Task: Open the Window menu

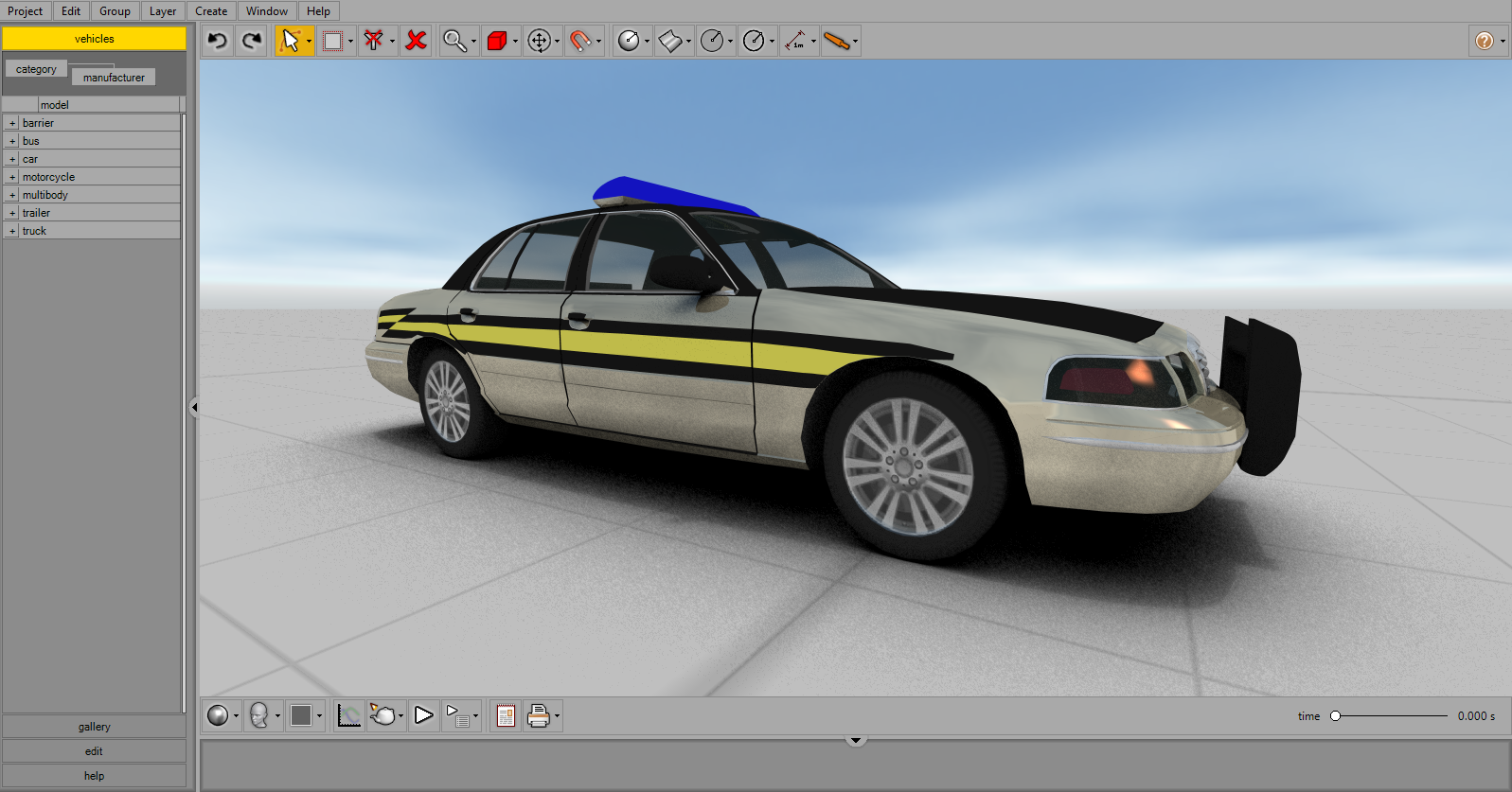Action: (x=267, y=11)
